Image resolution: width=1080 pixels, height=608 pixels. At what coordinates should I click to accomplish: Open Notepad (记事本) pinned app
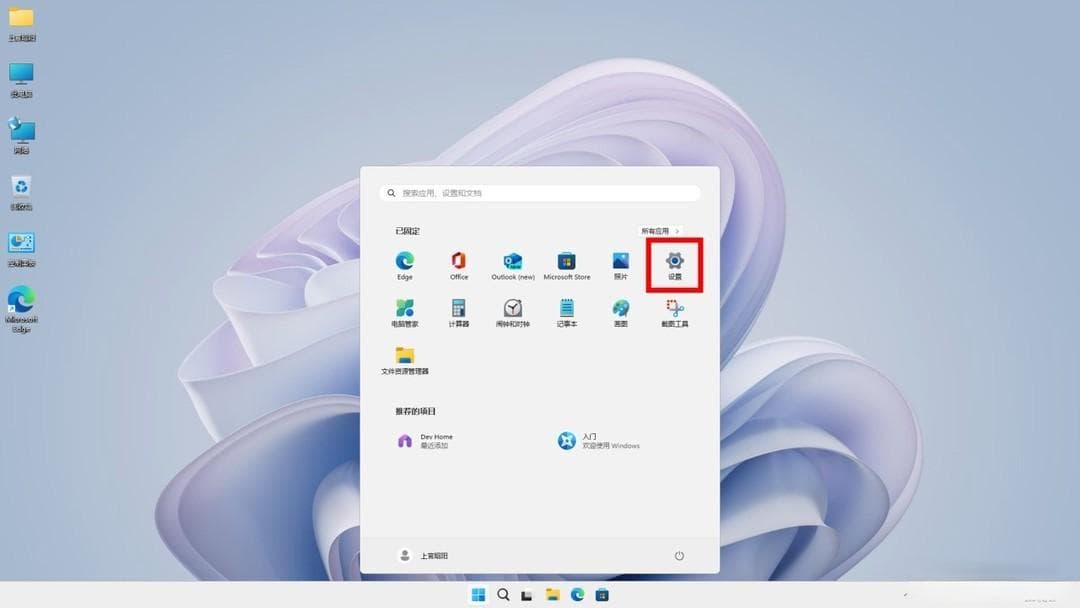(x=567, y=313)
